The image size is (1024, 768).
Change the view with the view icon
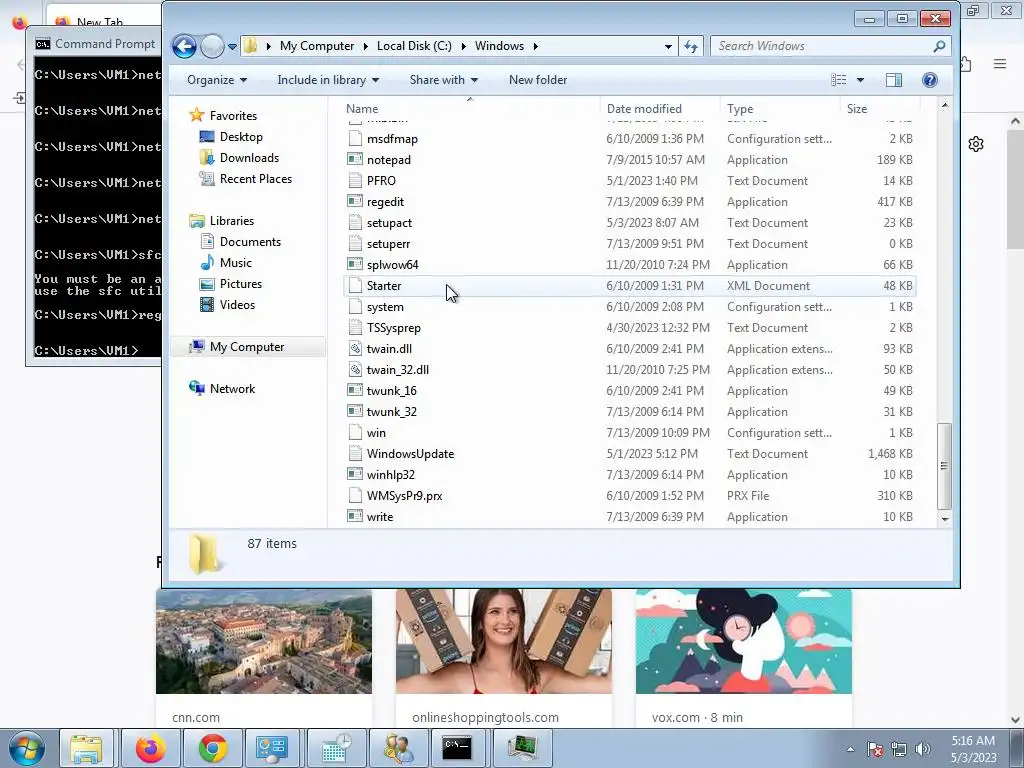pyautogui.click(x=839, y=80)
